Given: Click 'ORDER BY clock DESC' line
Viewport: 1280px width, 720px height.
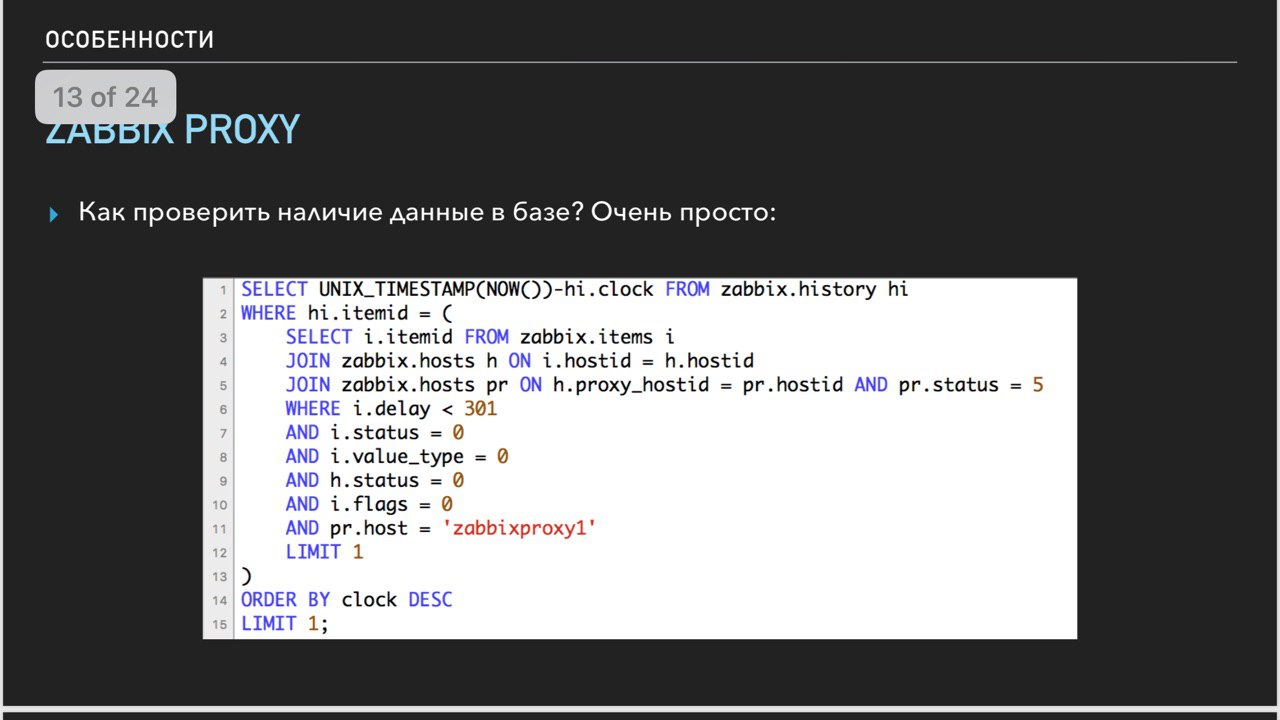Looking at the screenshot, I should click(347, 600).
